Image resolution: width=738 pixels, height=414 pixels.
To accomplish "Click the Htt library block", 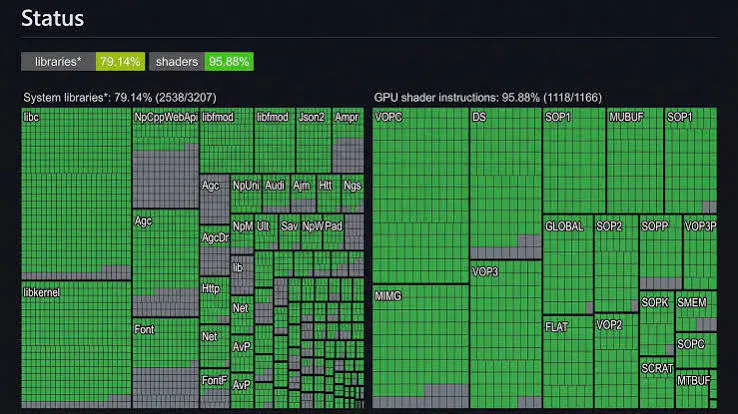I will coord(329,193).
